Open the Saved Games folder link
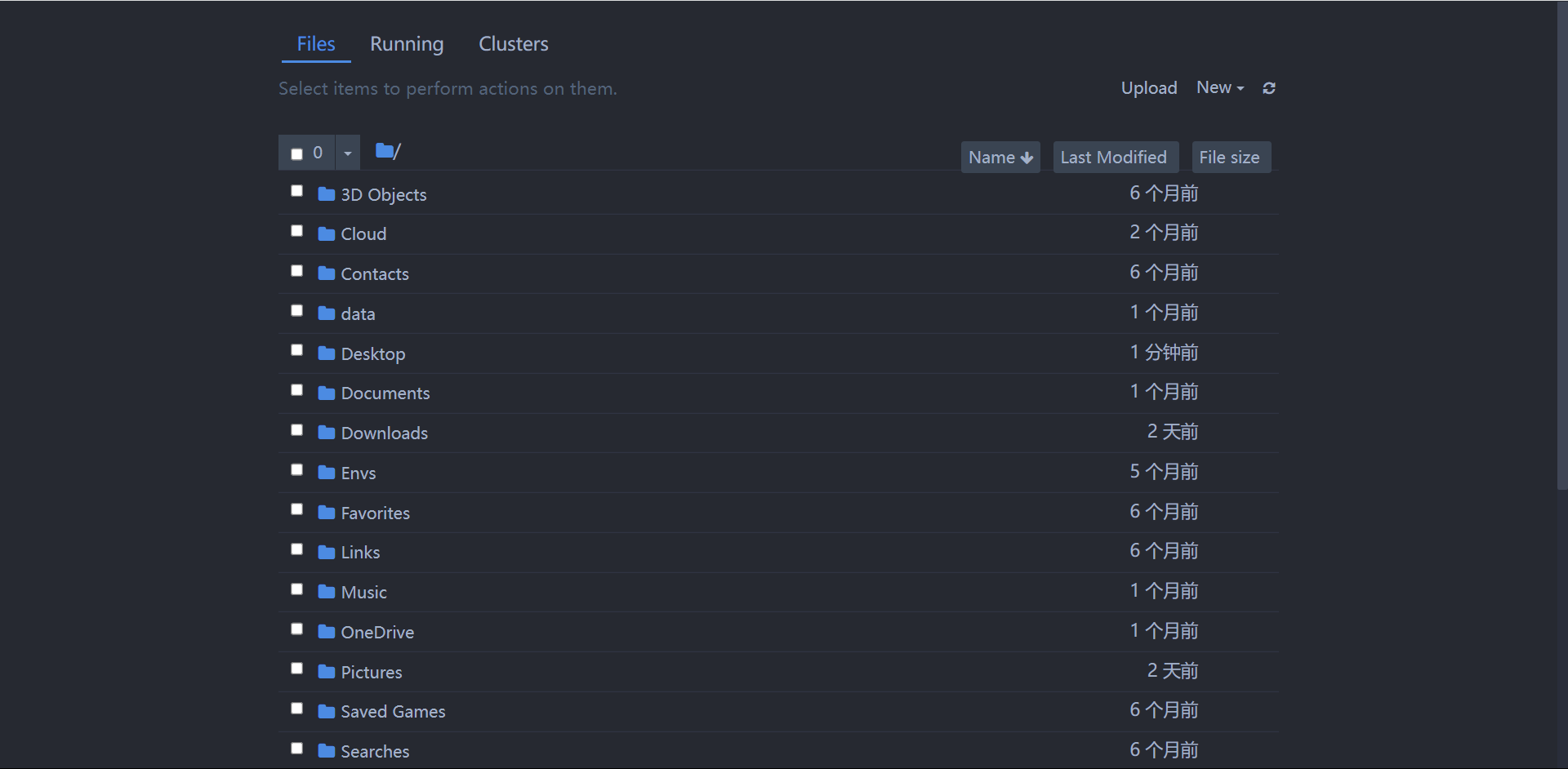Image resolution: width=1568 pixels, height=769 pixels. click(x=393, y=712)
